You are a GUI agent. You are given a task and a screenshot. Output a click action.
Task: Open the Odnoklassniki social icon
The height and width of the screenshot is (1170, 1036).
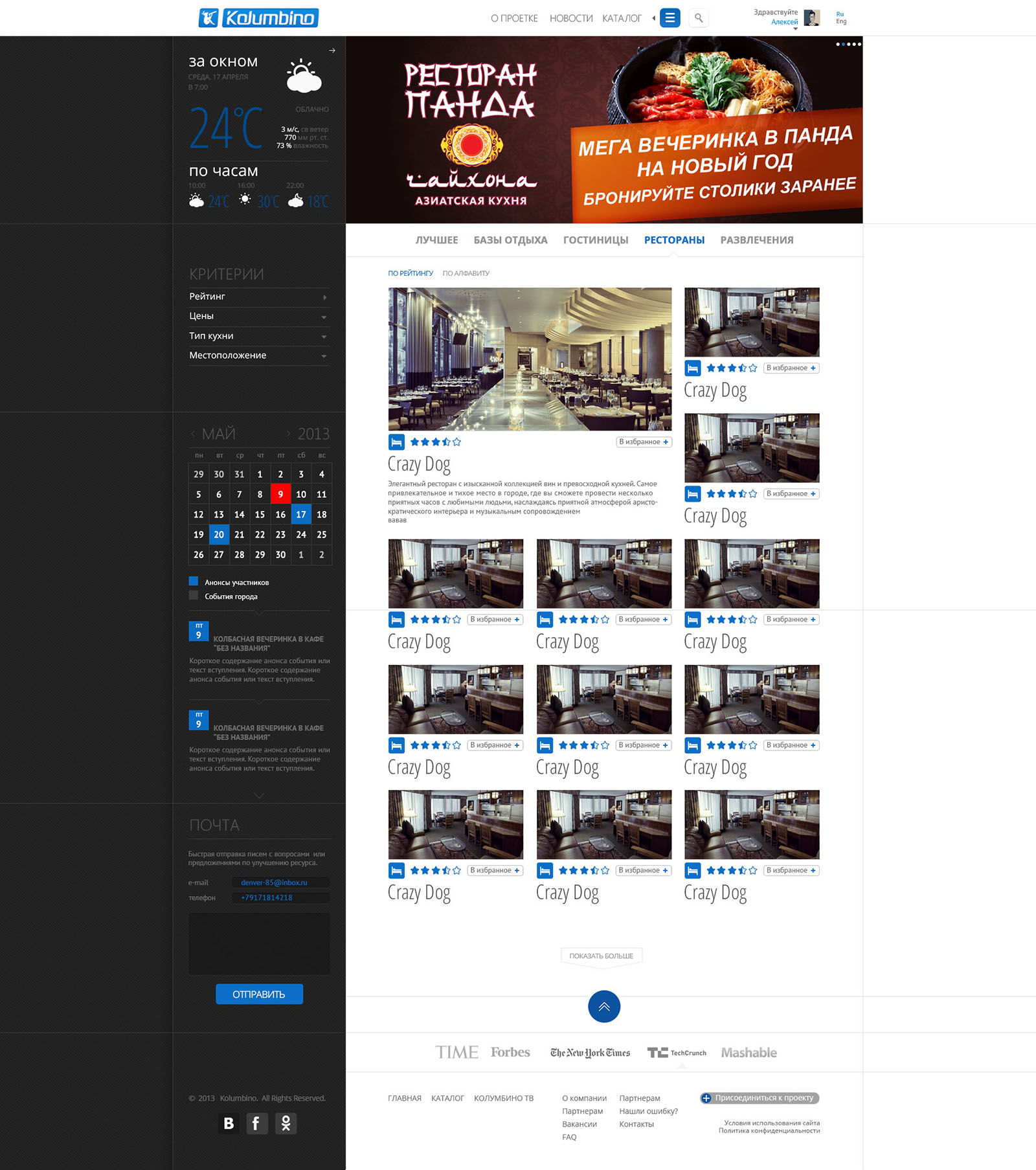point(286,1123)
